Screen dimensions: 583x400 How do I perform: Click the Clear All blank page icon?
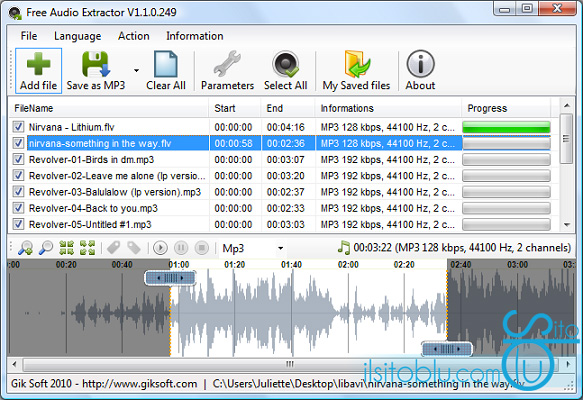pyautogui.click(x=165, y=64)
